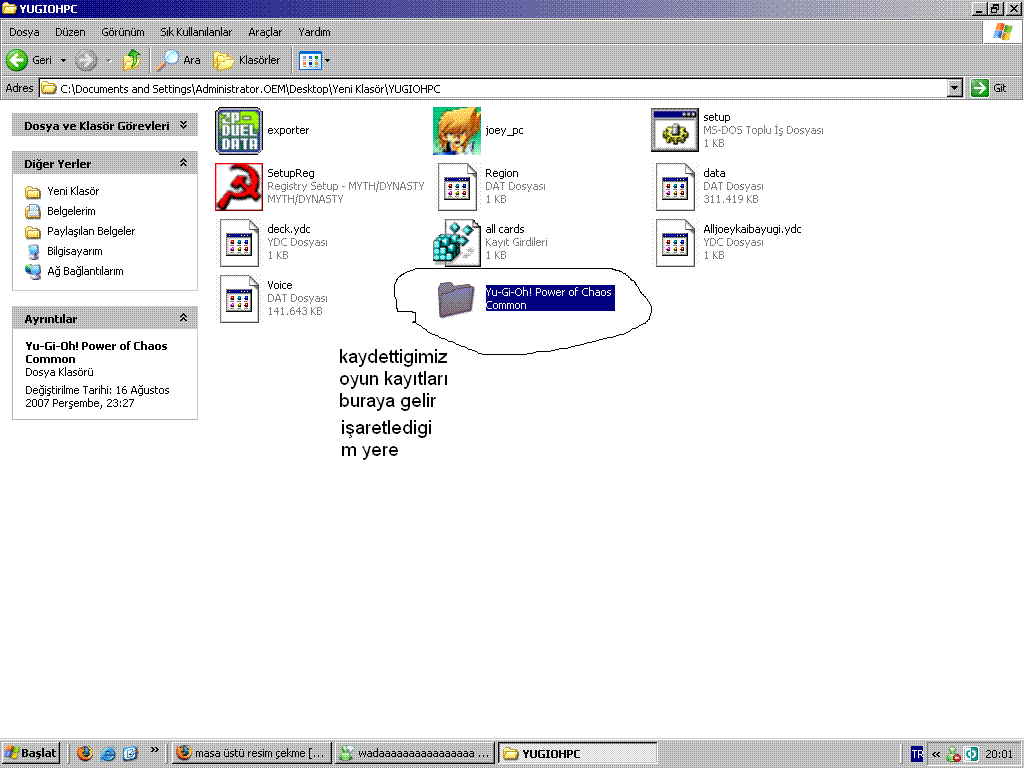This screenshot has width=1024, height=768.
Task: Click the Git go button
Action: coord(989,88)
